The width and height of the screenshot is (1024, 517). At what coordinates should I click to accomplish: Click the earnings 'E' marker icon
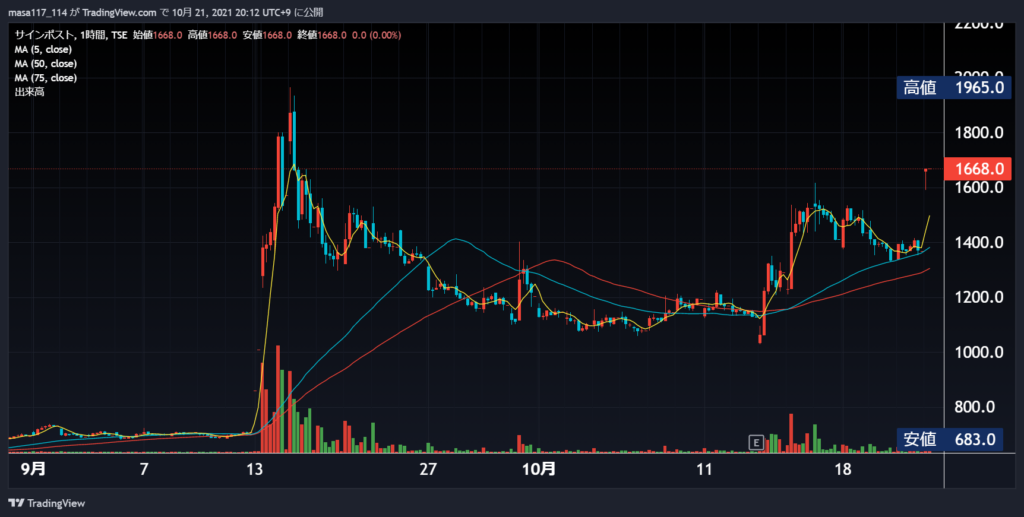coord(756,443)
